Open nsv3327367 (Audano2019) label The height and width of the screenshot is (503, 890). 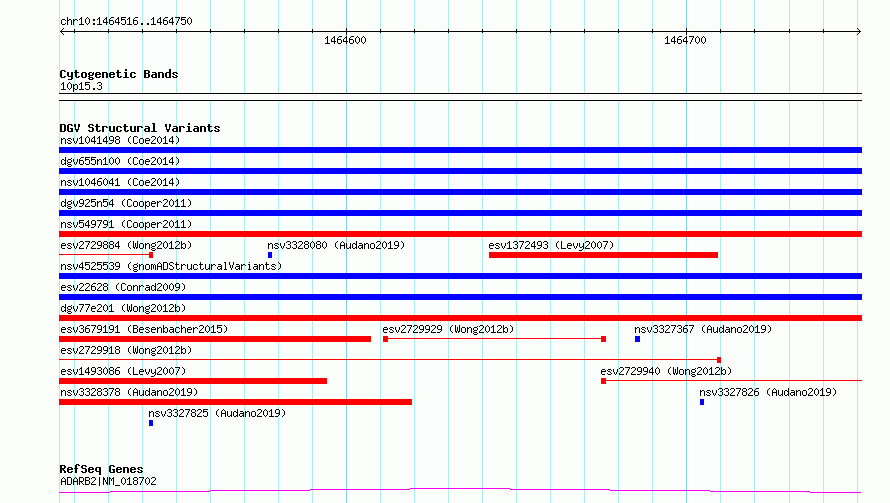[703, 329]
